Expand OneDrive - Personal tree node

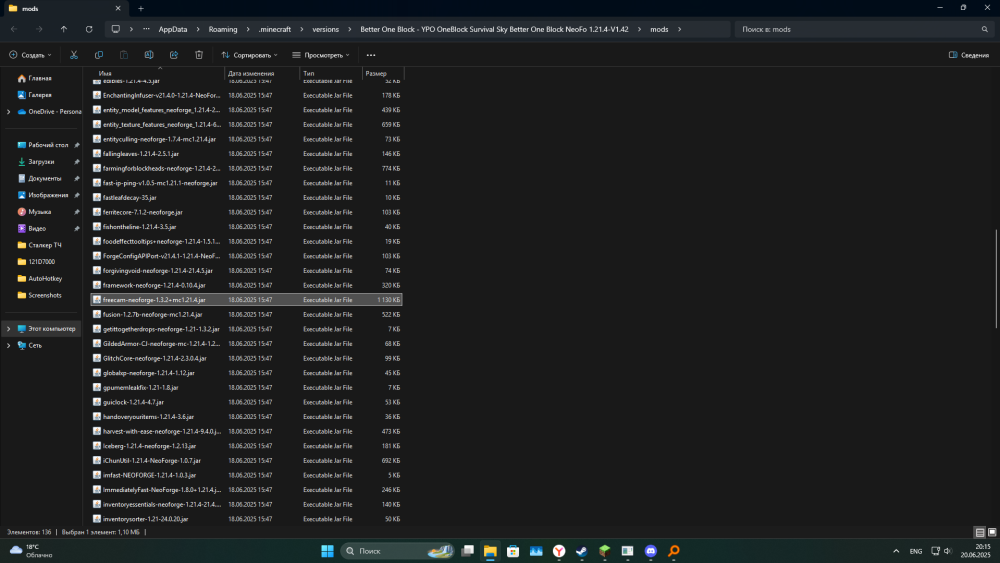pos(8,112)
